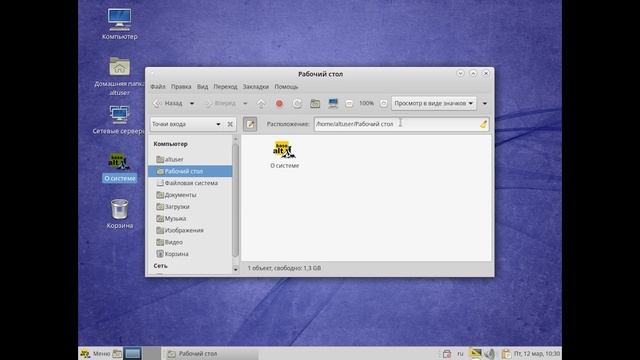The image size is (640, 360).
Task: Open Видео in the sidebar
Action: [190, 242]
